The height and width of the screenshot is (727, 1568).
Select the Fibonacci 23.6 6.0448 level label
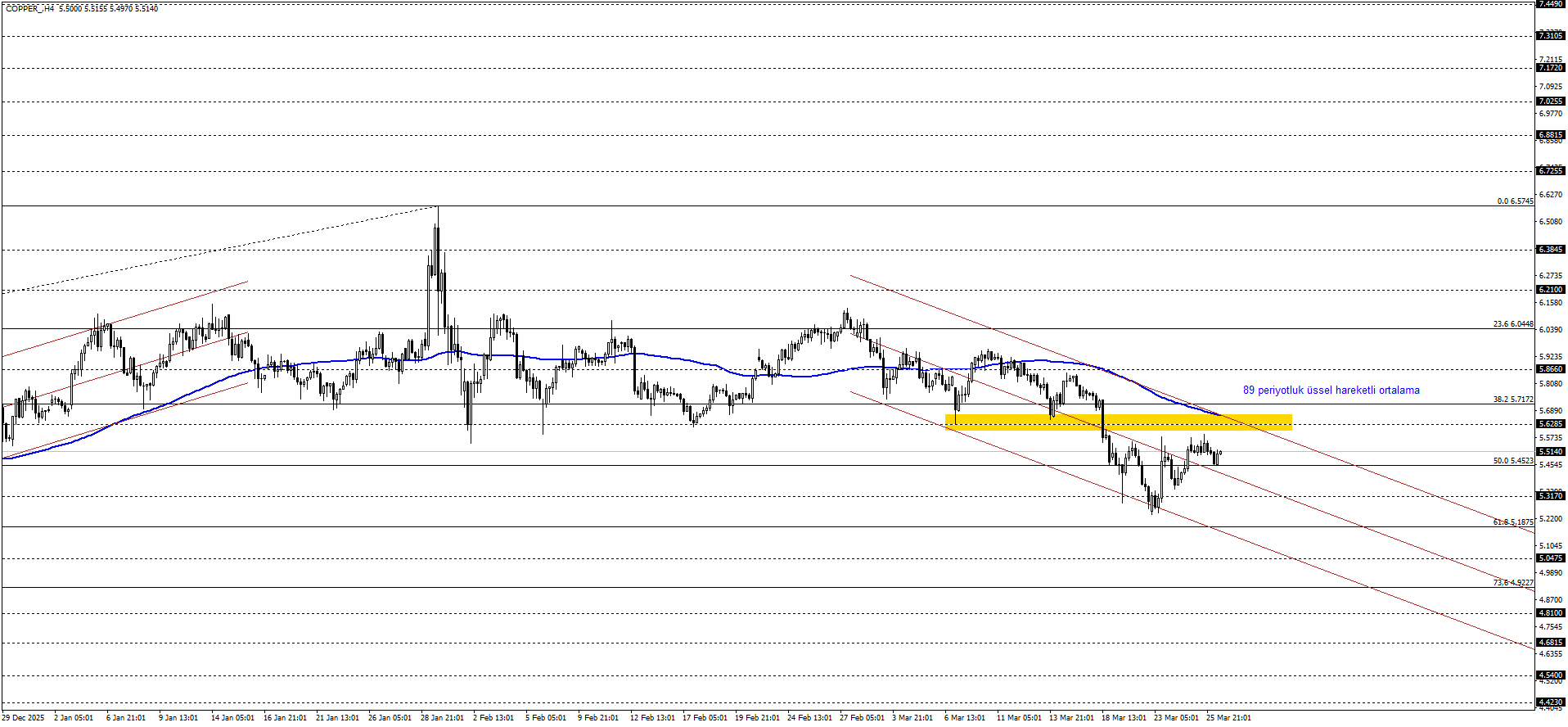1512,324
